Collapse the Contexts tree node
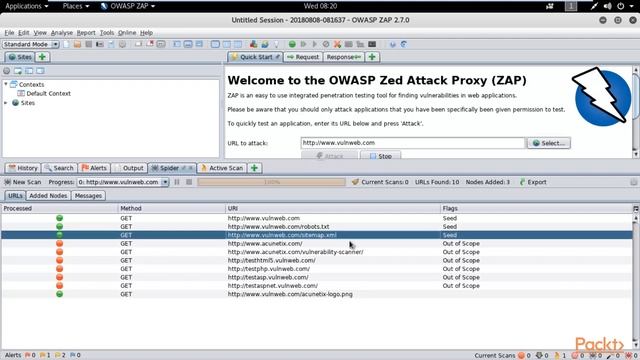Image resolution: width=640 pixels, height=360 pixels. pos(6,84)
